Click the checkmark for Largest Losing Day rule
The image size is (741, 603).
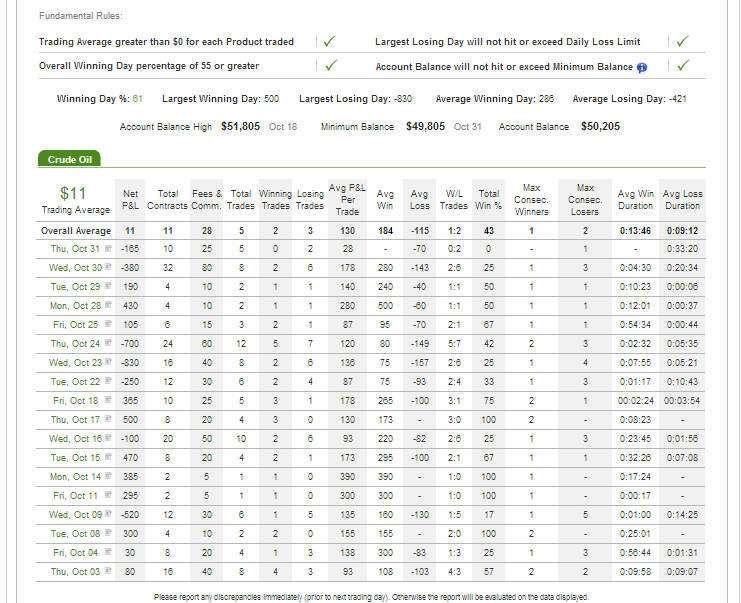point(682,41)
